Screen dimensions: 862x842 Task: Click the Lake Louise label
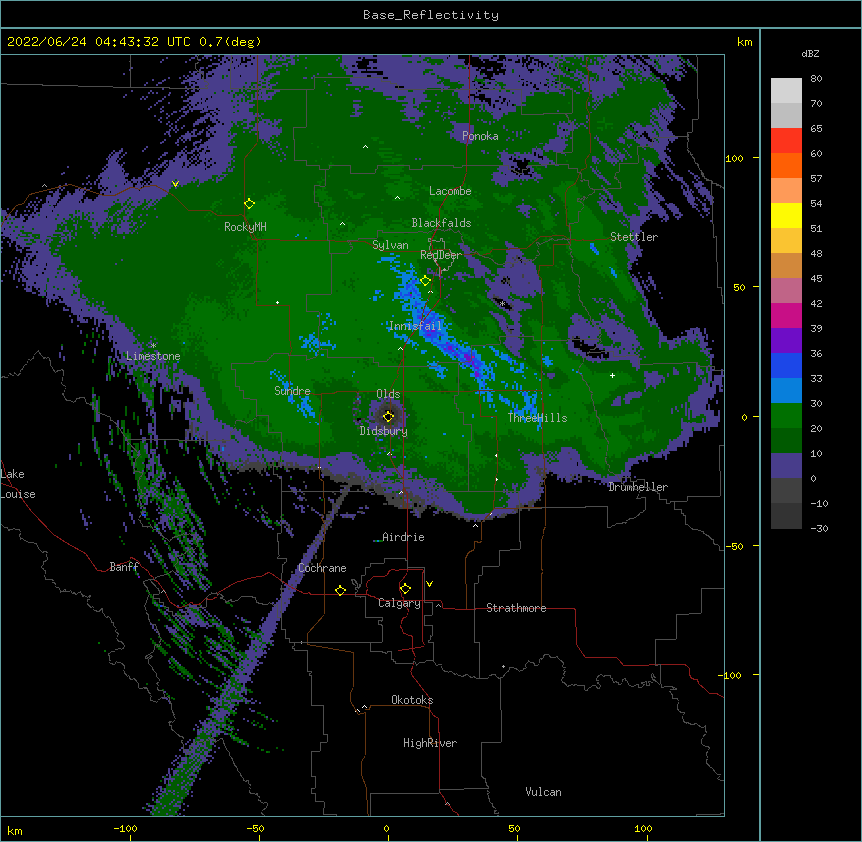coord(18,484)
